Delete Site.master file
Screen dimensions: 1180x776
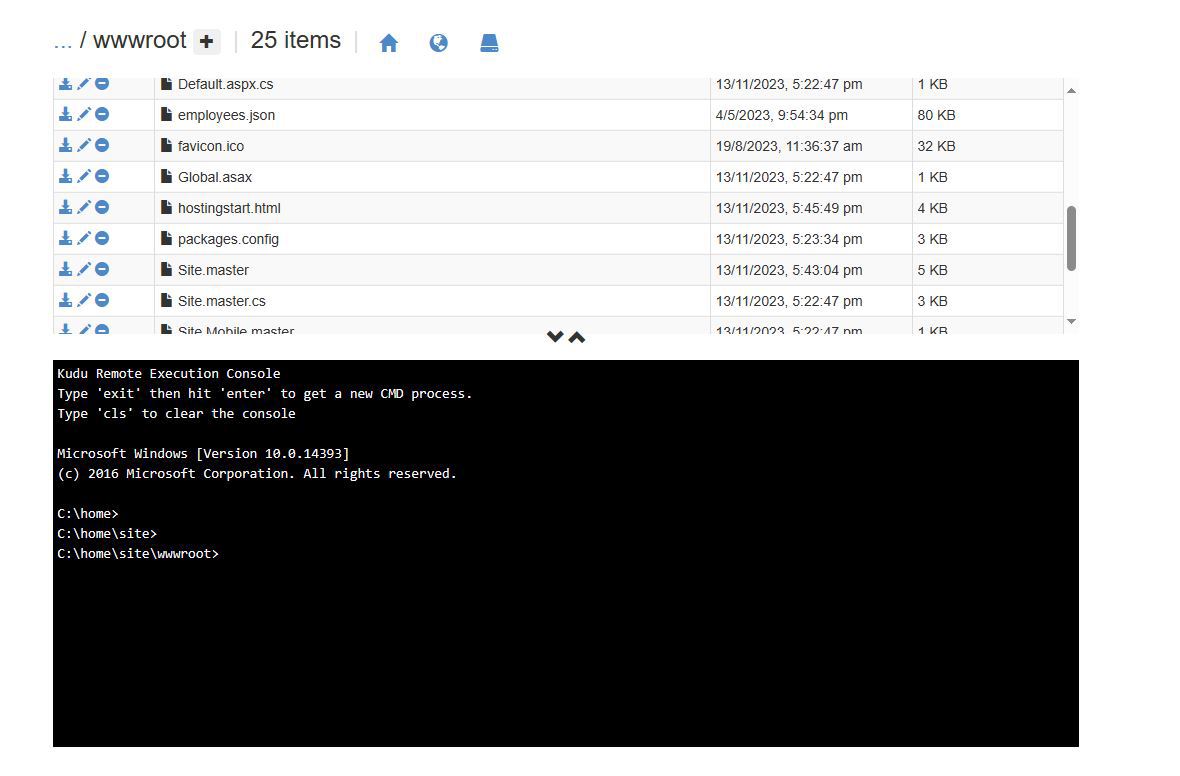tap(102, 269)
